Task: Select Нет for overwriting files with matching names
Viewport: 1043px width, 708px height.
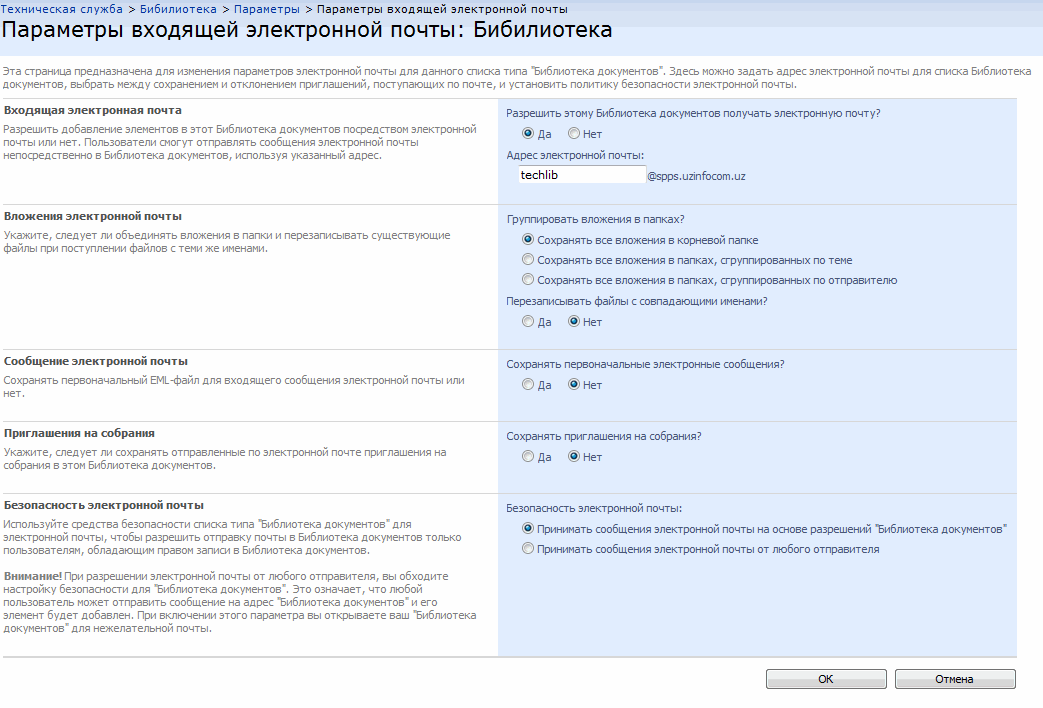Action: pos(574,322)
